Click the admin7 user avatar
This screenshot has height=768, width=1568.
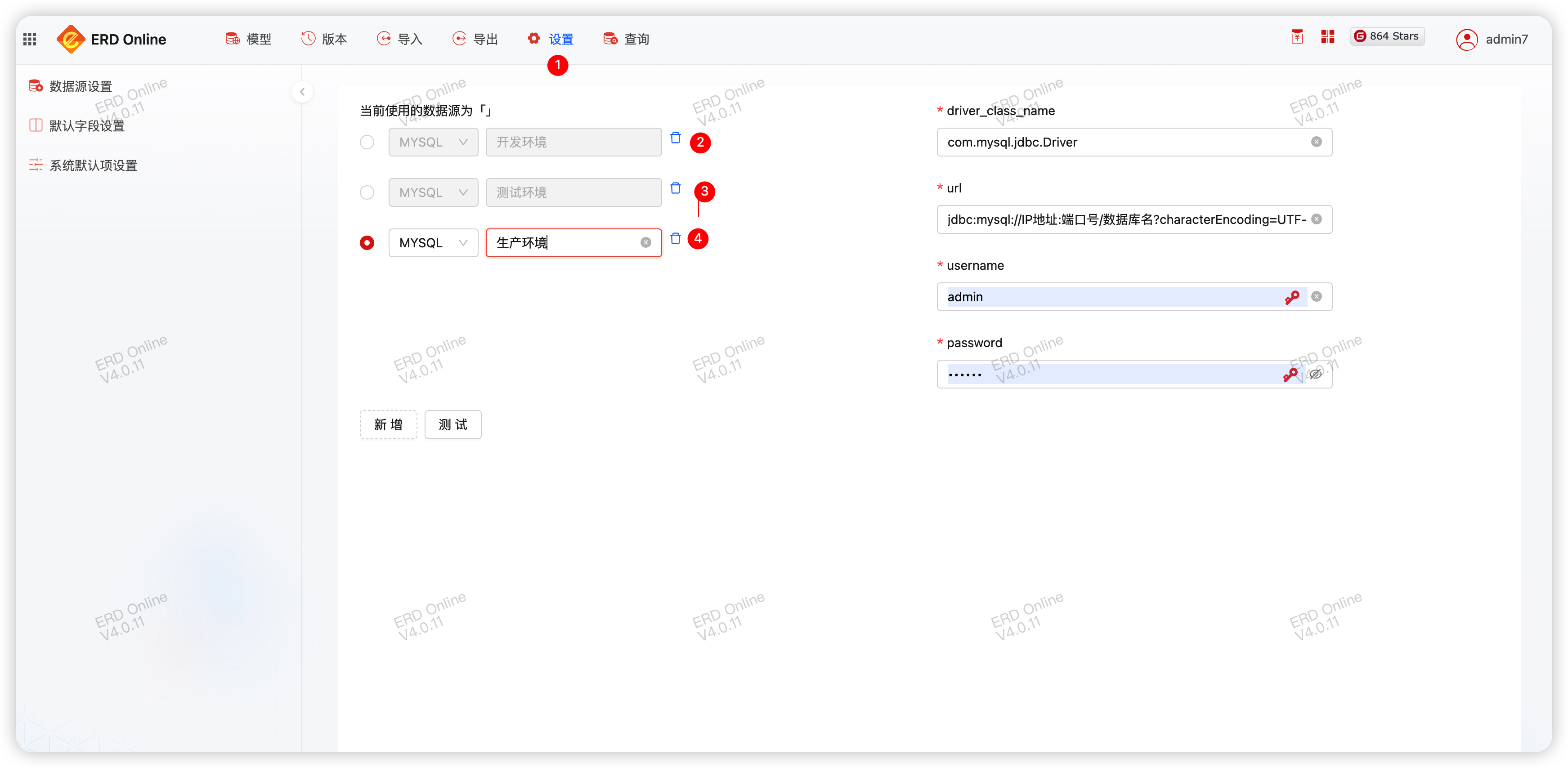(x=1466, y=40)
